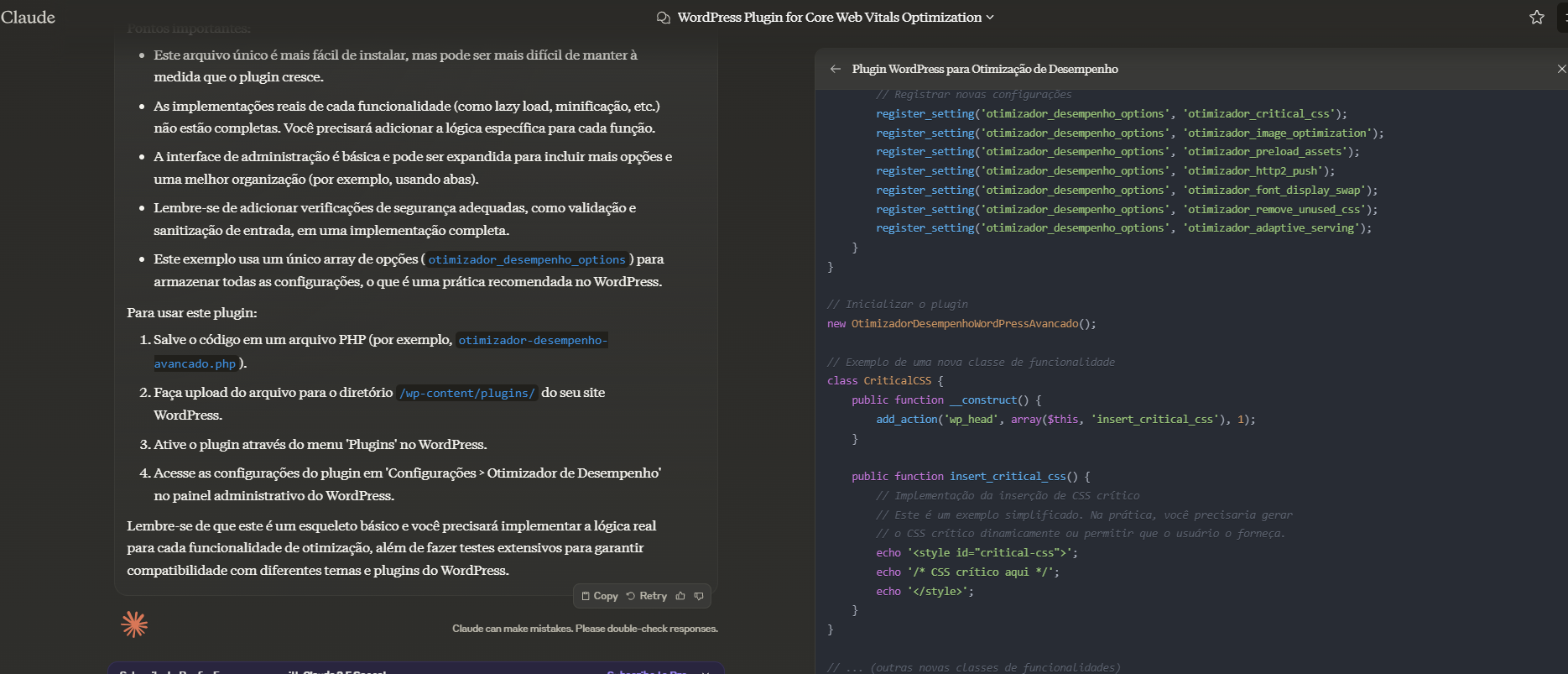Star this conversation with the star icon
The image size is (1568, 674).
pos(1536,18)
